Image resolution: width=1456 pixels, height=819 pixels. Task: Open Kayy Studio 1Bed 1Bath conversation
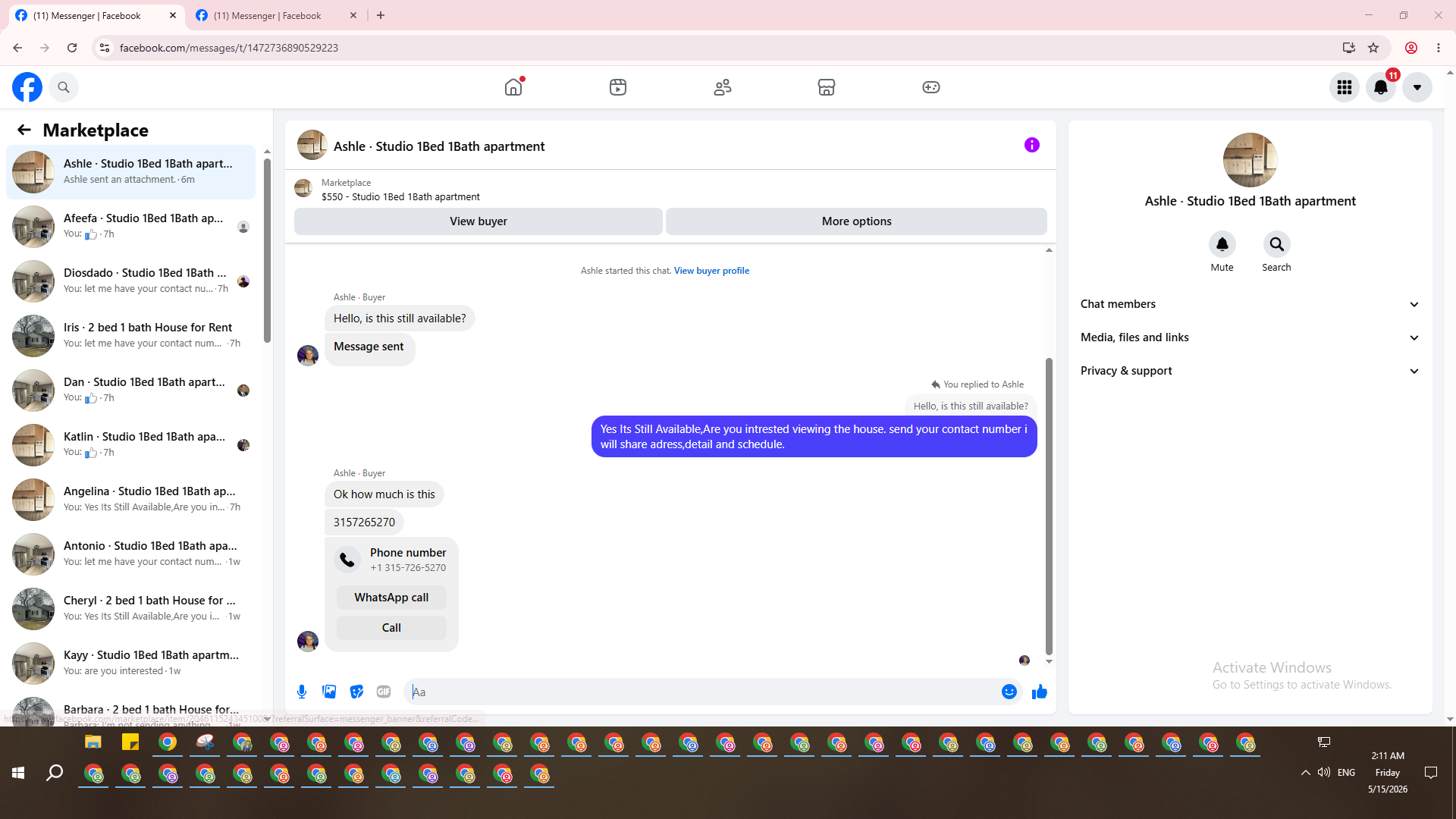[x=130, y=664]
